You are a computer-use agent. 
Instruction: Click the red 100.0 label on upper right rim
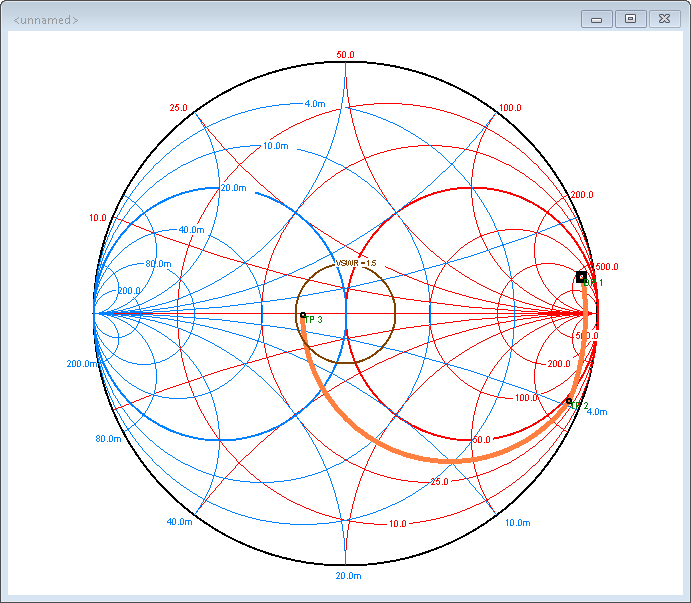pyautogui.click(x=510, y=108)
